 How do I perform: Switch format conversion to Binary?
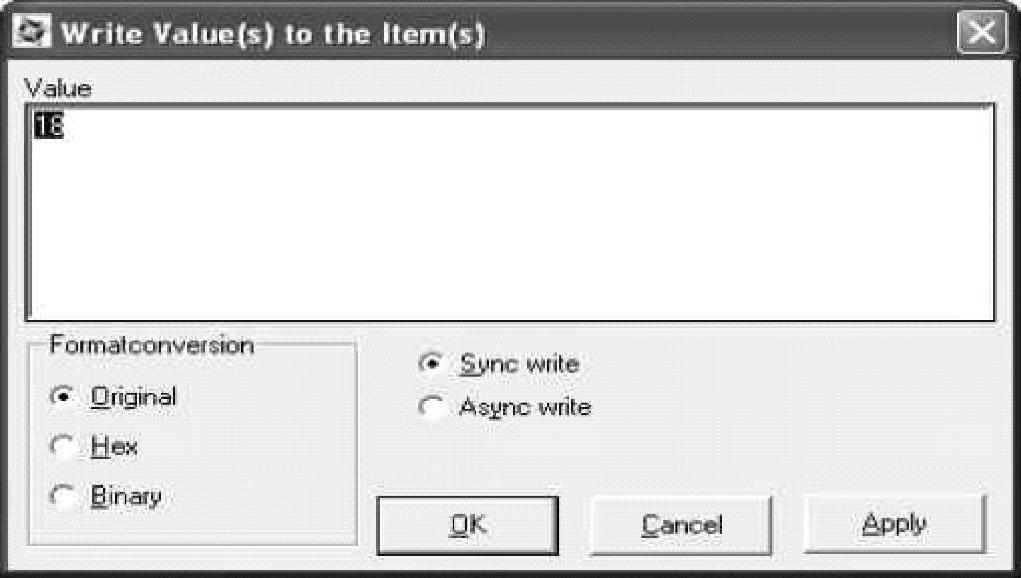click(x=62, y=496)
